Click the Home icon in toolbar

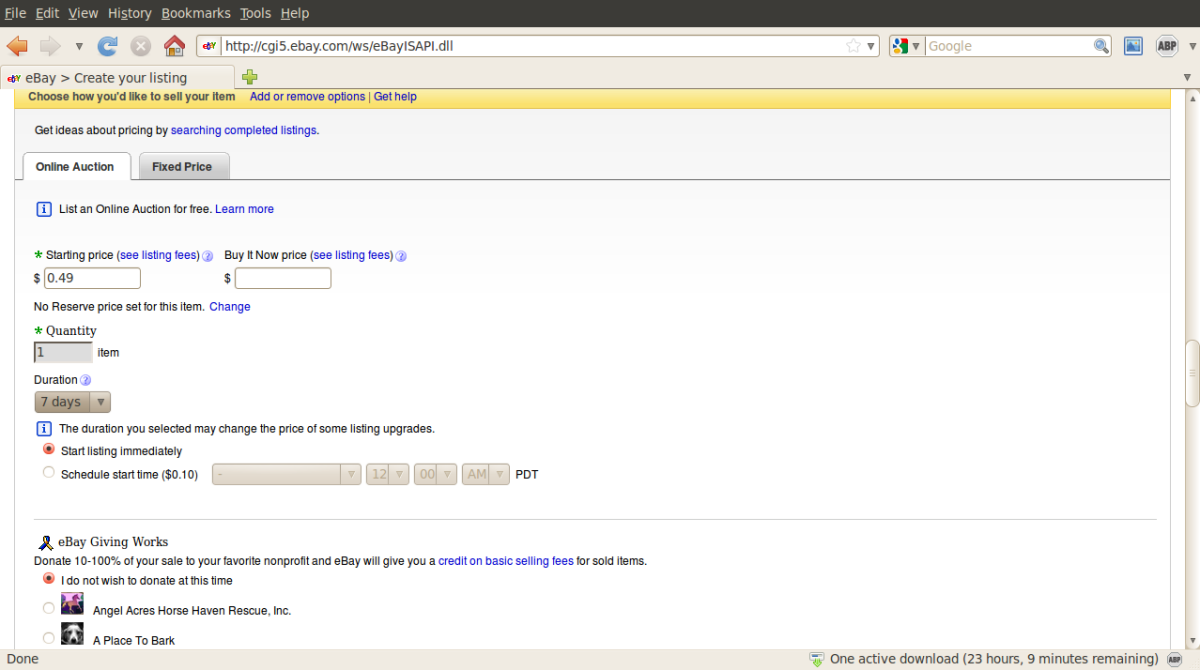[174, 45]
